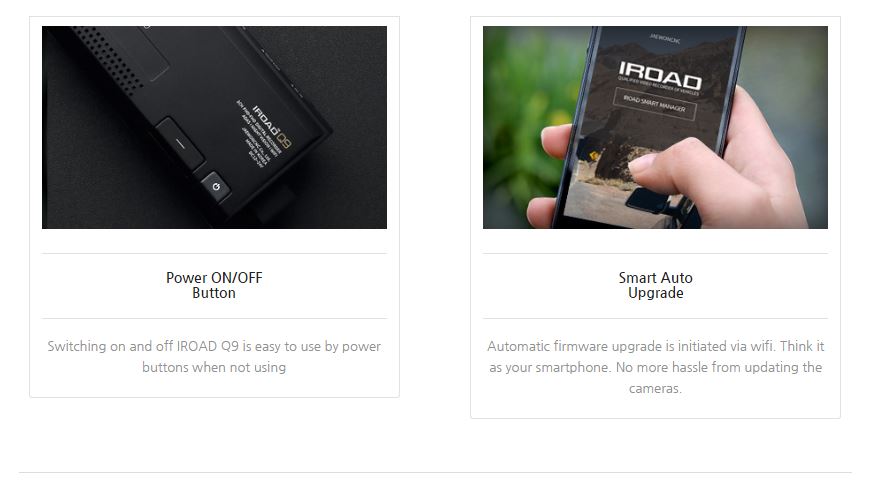The width and height of the screenshot is (879, 492).
Task: Click the word 'Button' in left title
Action: 214,293
